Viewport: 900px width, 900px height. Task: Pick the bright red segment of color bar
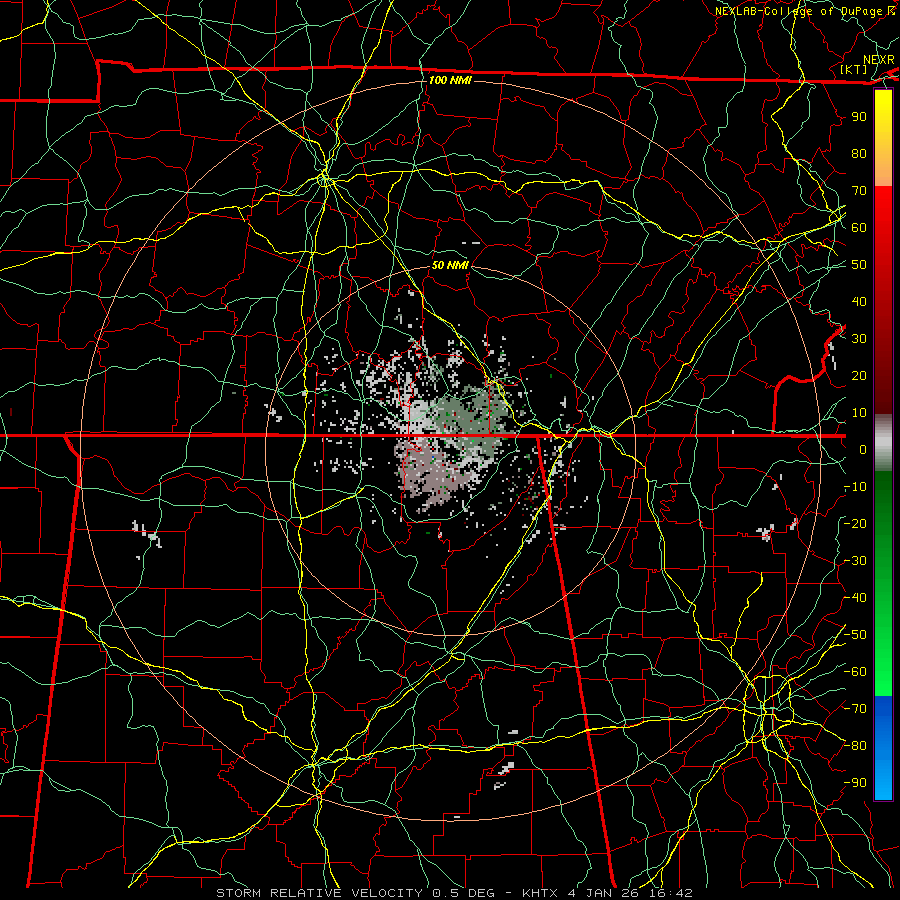click(883, 218)
